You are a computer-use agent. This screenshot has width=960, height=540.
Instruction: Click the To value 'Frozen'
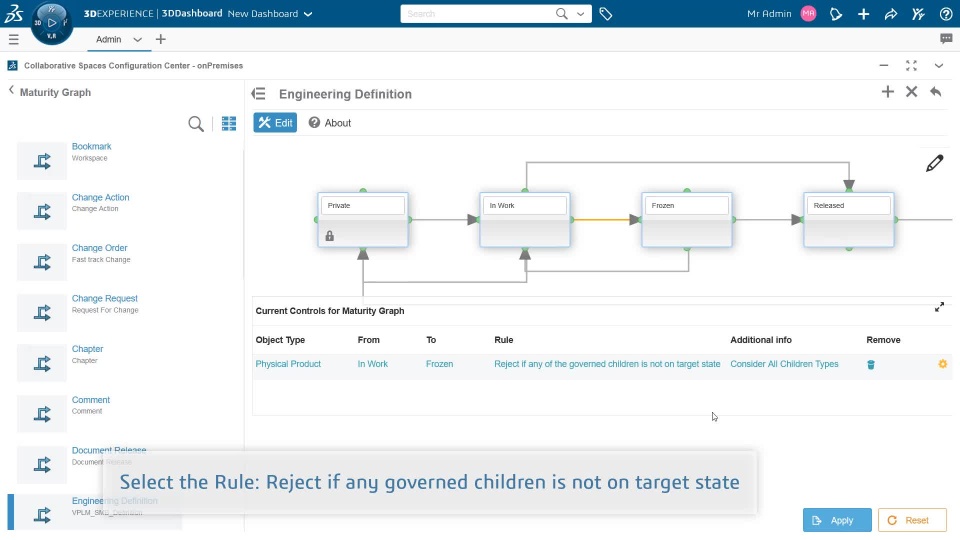pyautogui.click(x=440, y=364)
